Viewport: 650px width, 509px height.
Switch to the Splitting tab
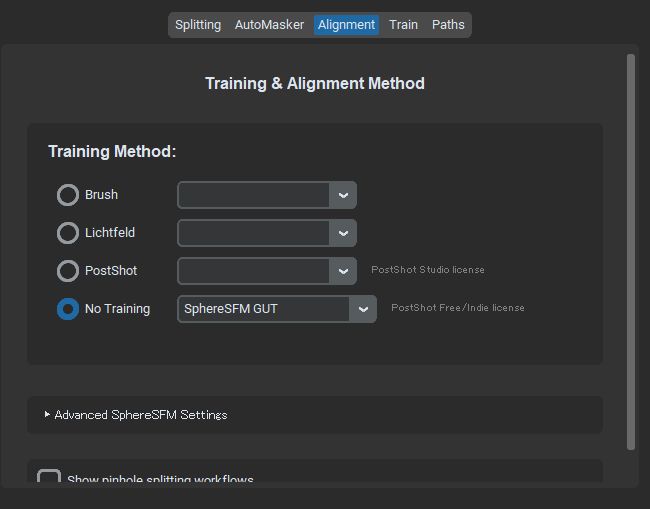(x=198, y=25)
